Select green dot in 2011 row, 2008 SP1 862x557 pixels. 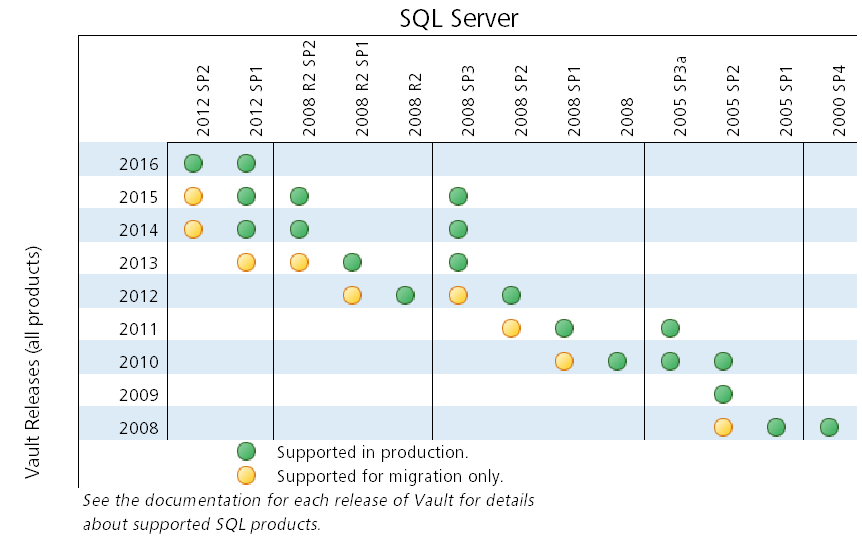(564, 328)
